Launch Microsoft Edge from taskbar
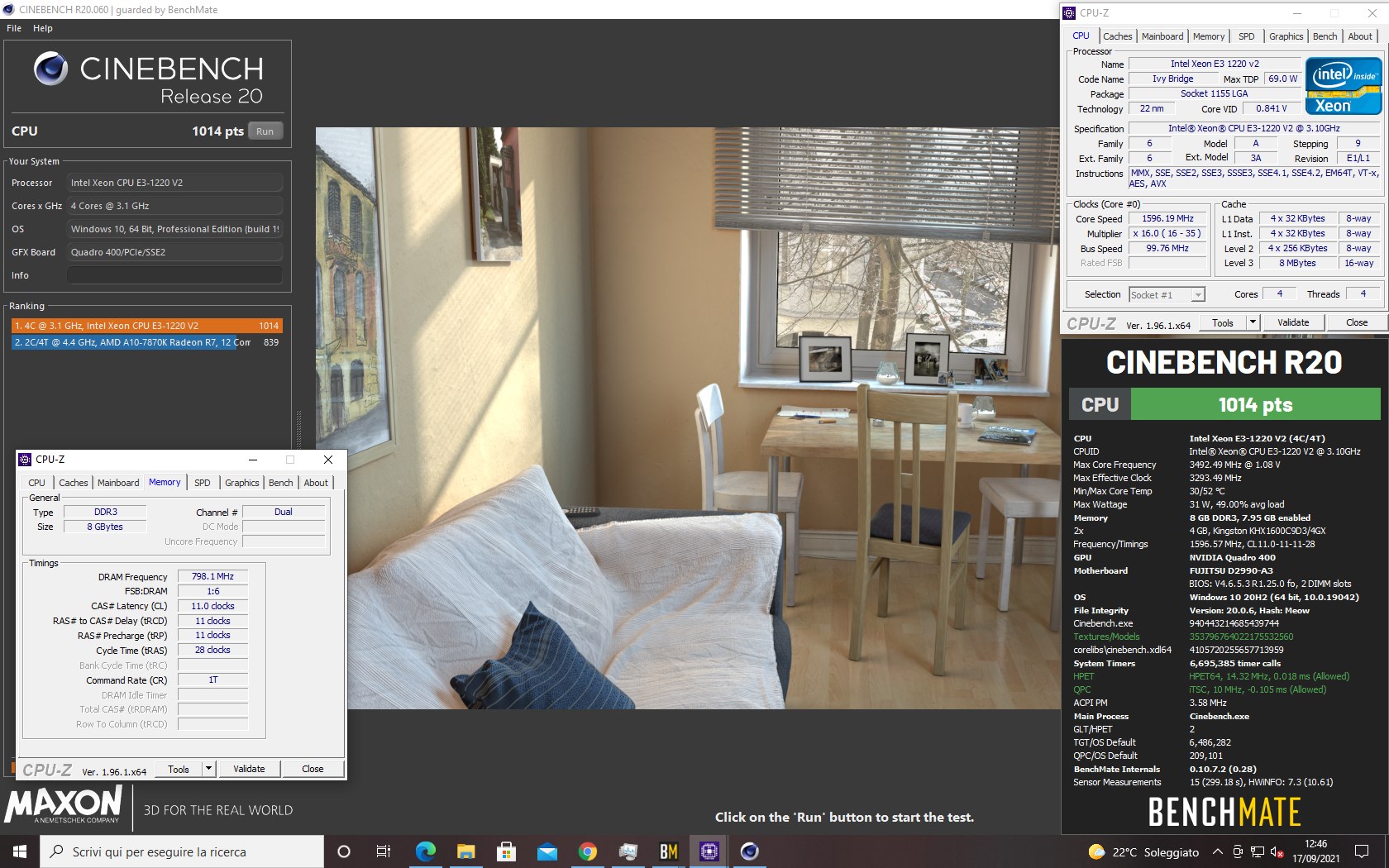1389x868 pixels. [425, 851]
